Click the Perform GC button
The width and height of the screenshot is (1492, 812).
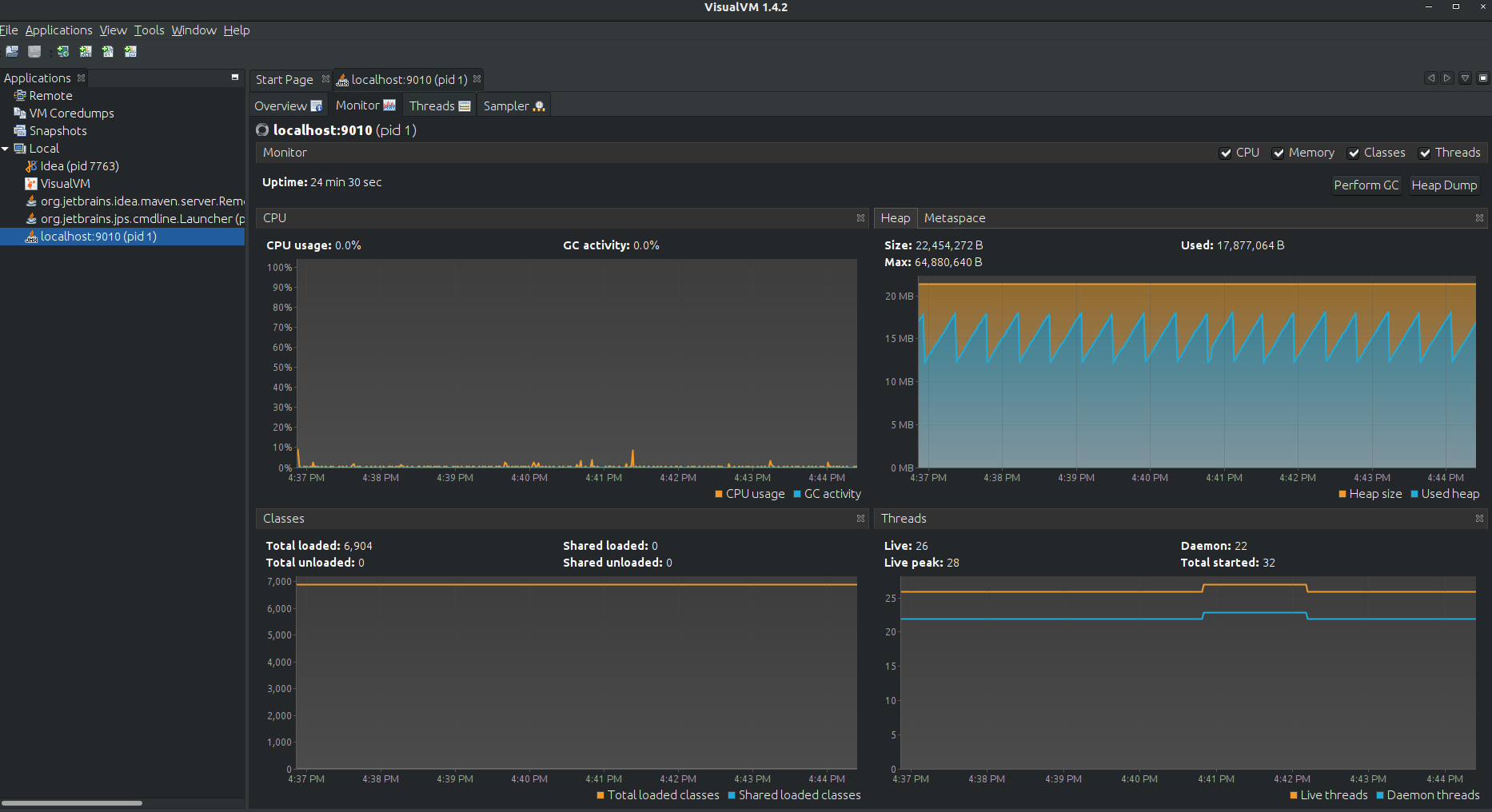pyautogui.click(x=1366, y=185)
